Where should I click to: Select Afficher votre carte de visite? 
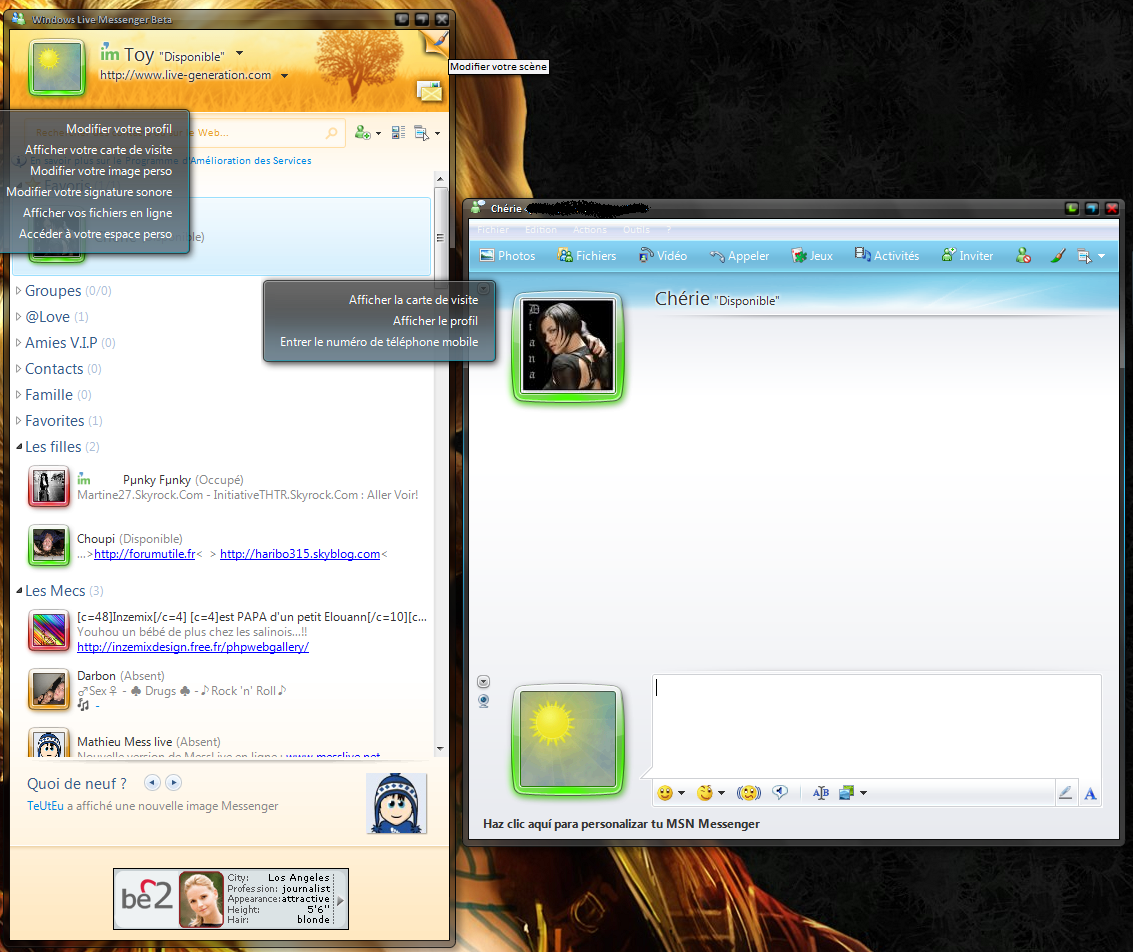tap(98, 150)
